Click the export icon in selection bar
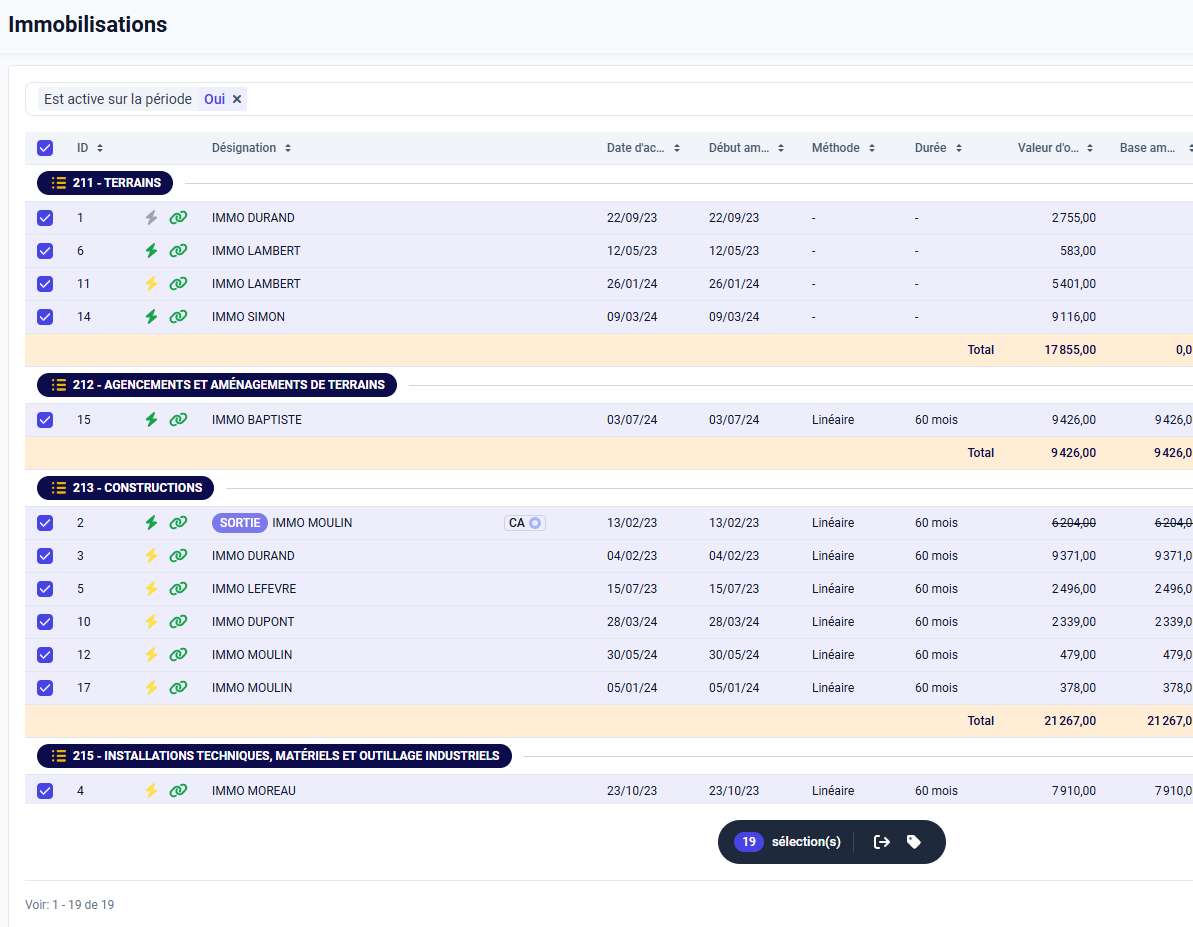This screenshot has height=927, width=1193. 881,842
